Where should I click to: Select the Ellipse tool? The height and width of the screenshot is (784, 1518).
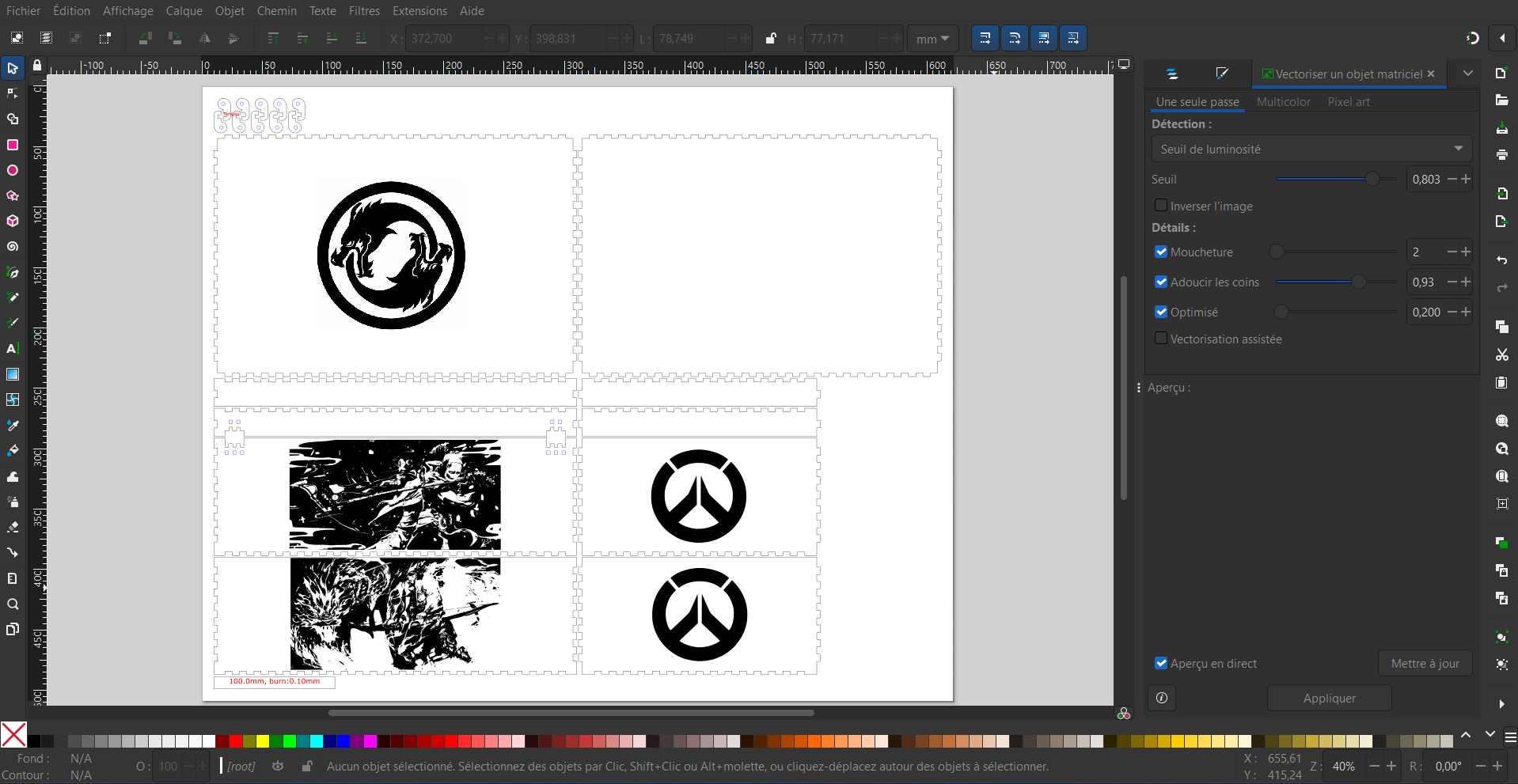coord(13,170)
